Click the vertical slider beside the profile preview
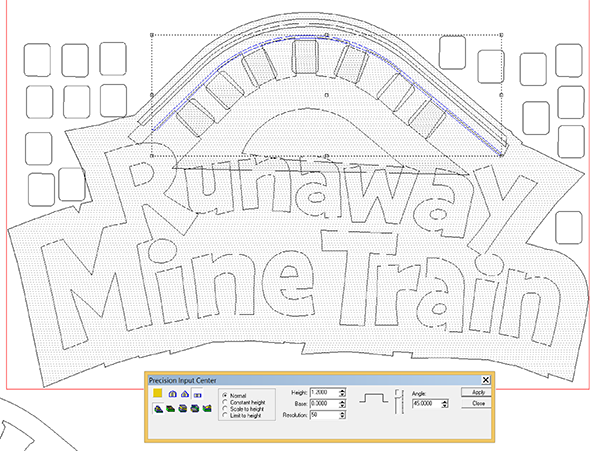This screenshot has height=451, width=600. [399, 402]
